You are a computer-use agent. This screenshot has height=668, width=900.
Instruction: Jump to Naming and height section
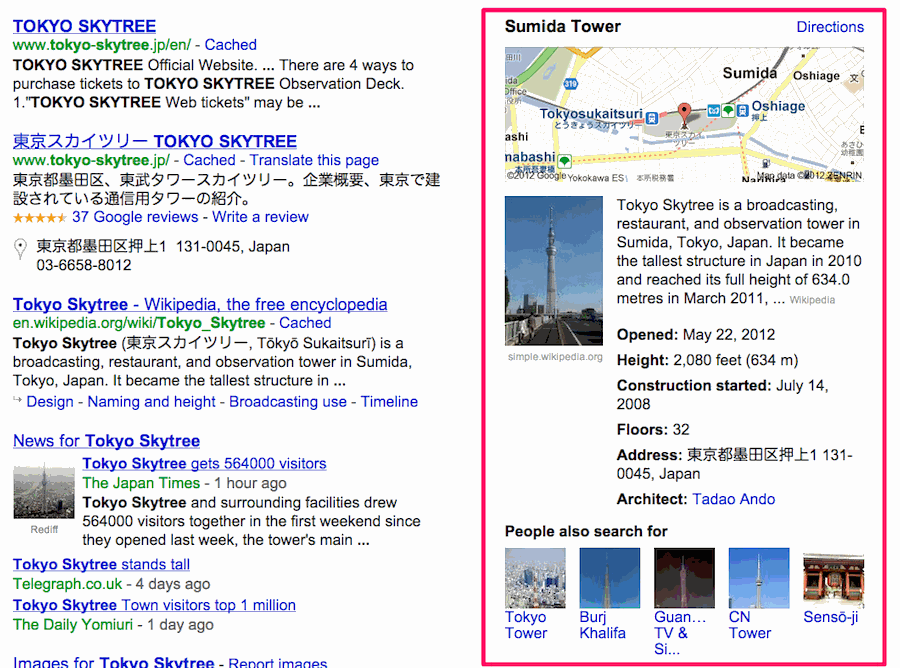click(x=151, y=402)
